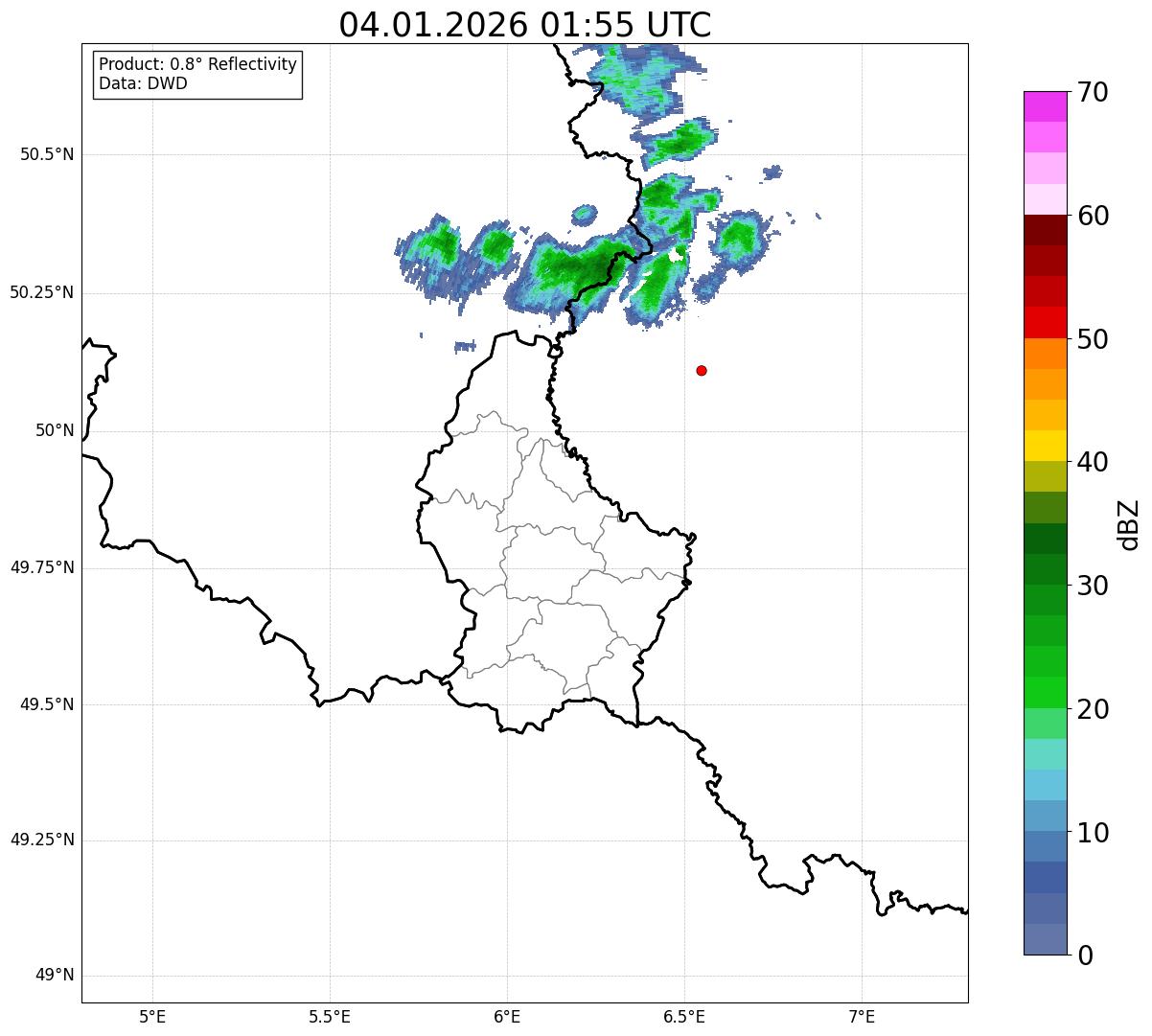Click the 50.5°N latitude label

tap(47, 154)
